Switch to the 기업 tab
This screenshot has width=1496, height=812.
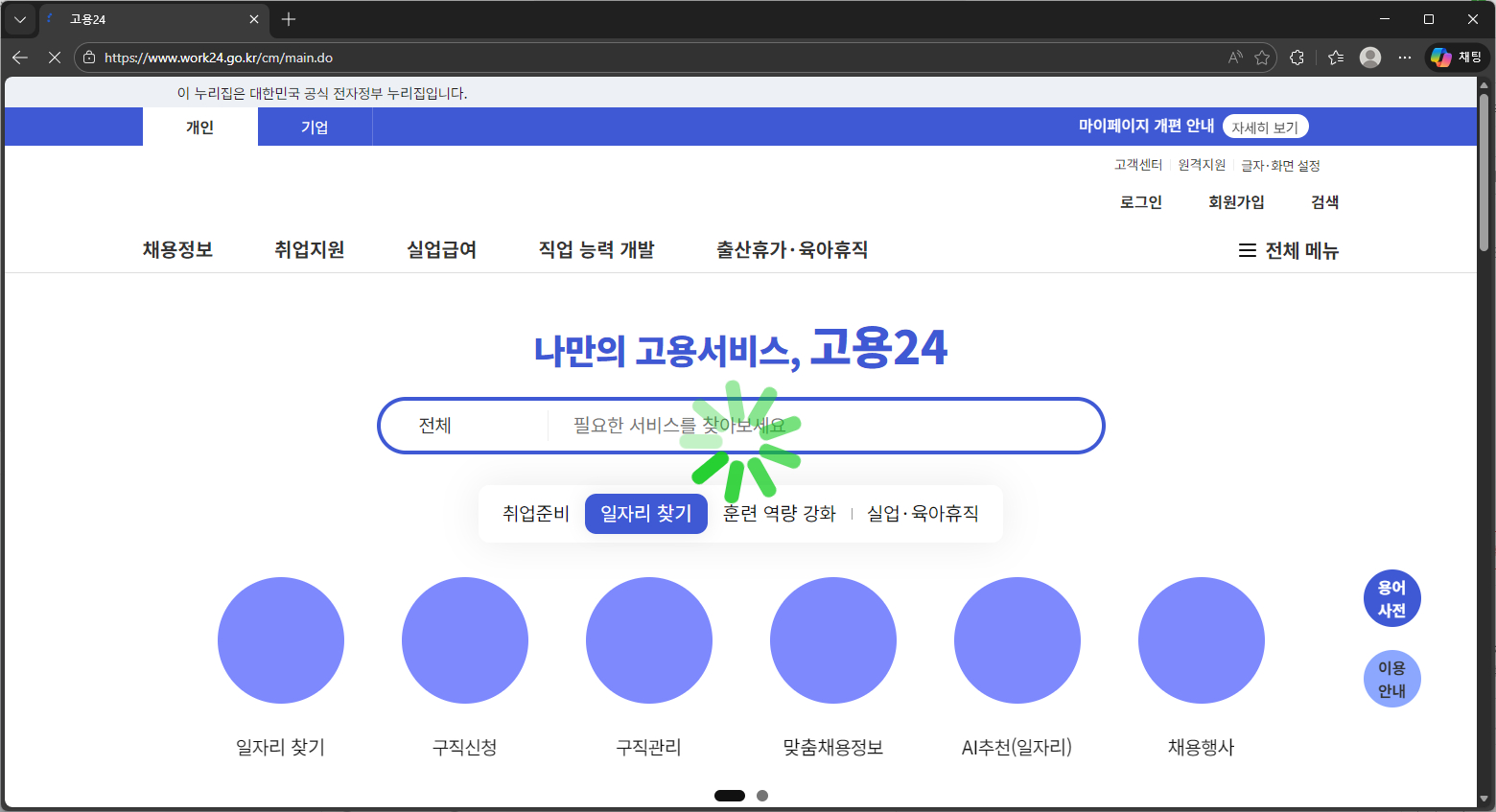(x=315, y=128)
